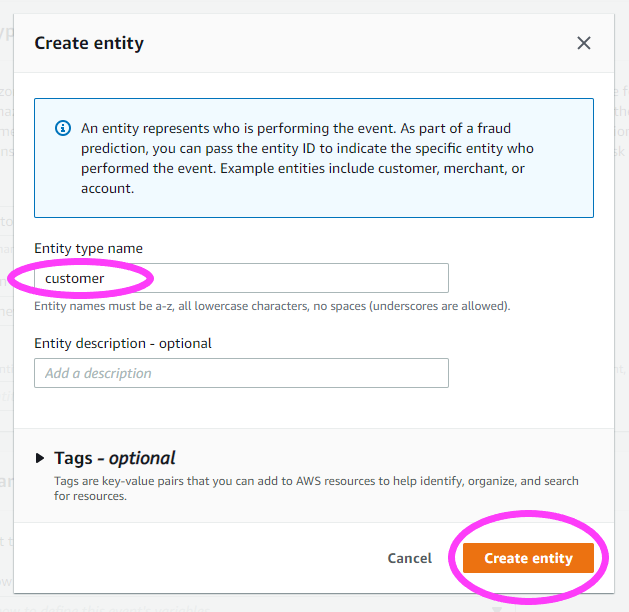Click the info icon in the blue notice

tap(63, 128)
